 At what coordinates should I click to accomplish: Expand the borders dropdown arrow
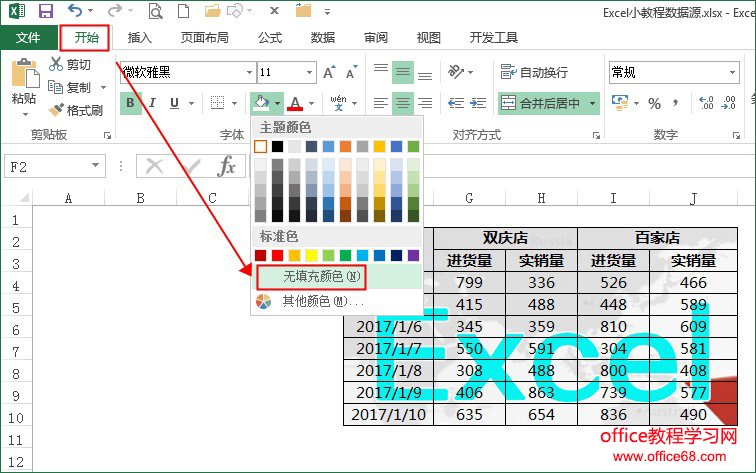[x=234, y=103]
